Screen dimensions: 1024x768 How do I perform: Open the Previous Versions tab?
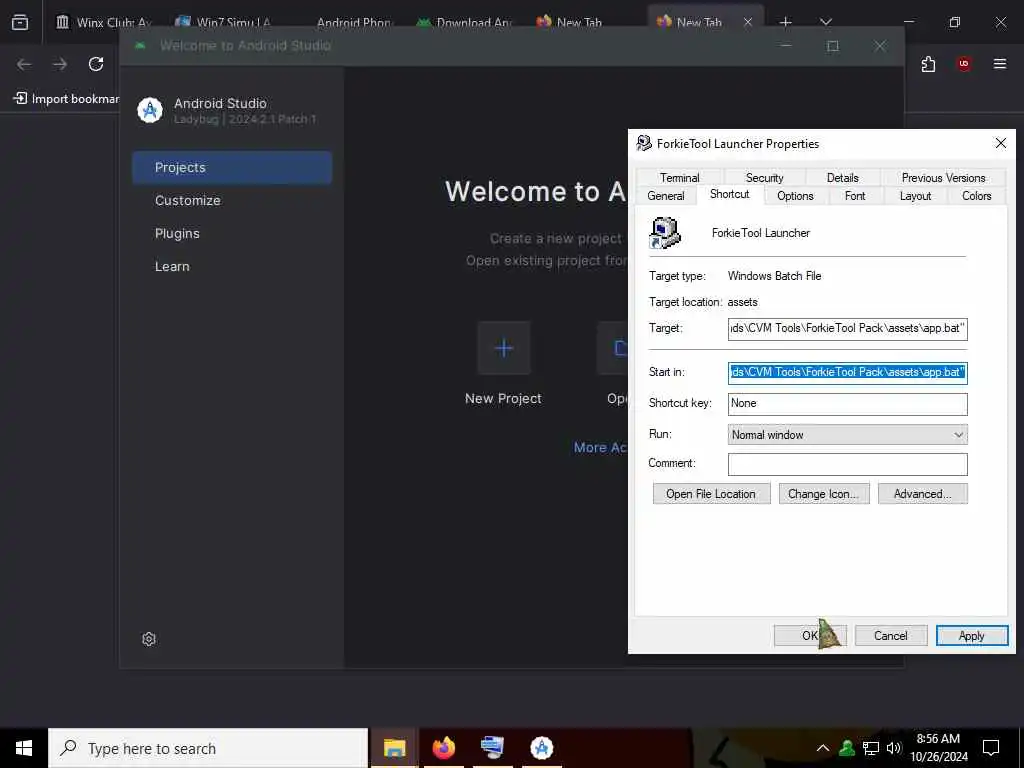[x=943, y=178]
